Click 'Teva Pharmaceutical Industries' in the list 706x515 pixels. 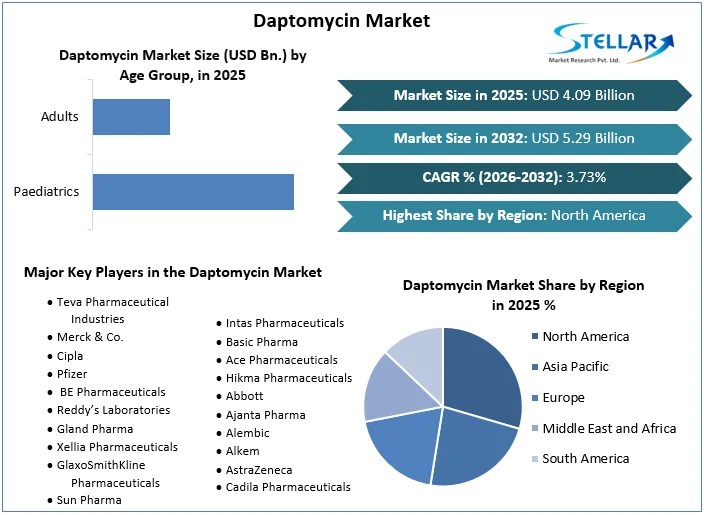[x=113, y=311]
